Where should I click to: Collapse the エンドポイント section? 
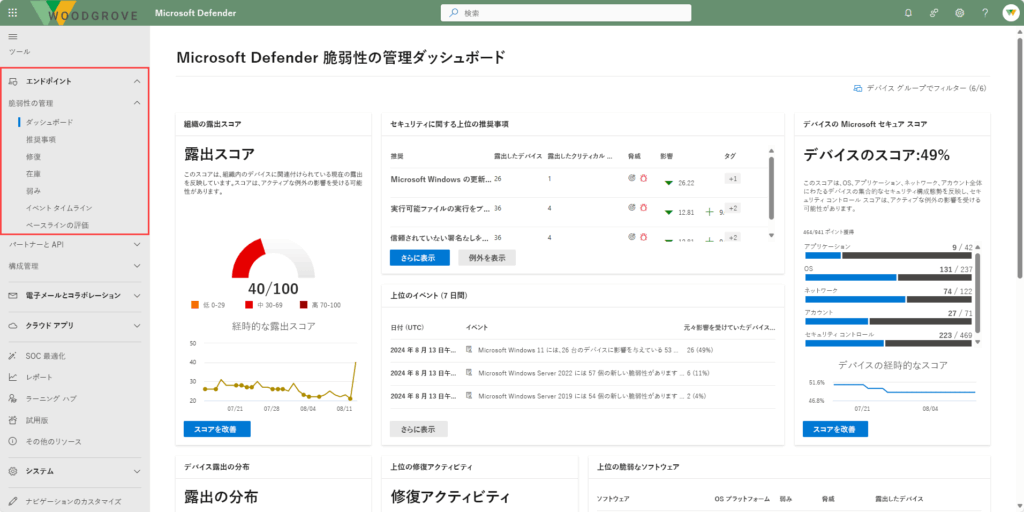pos(137,81)
